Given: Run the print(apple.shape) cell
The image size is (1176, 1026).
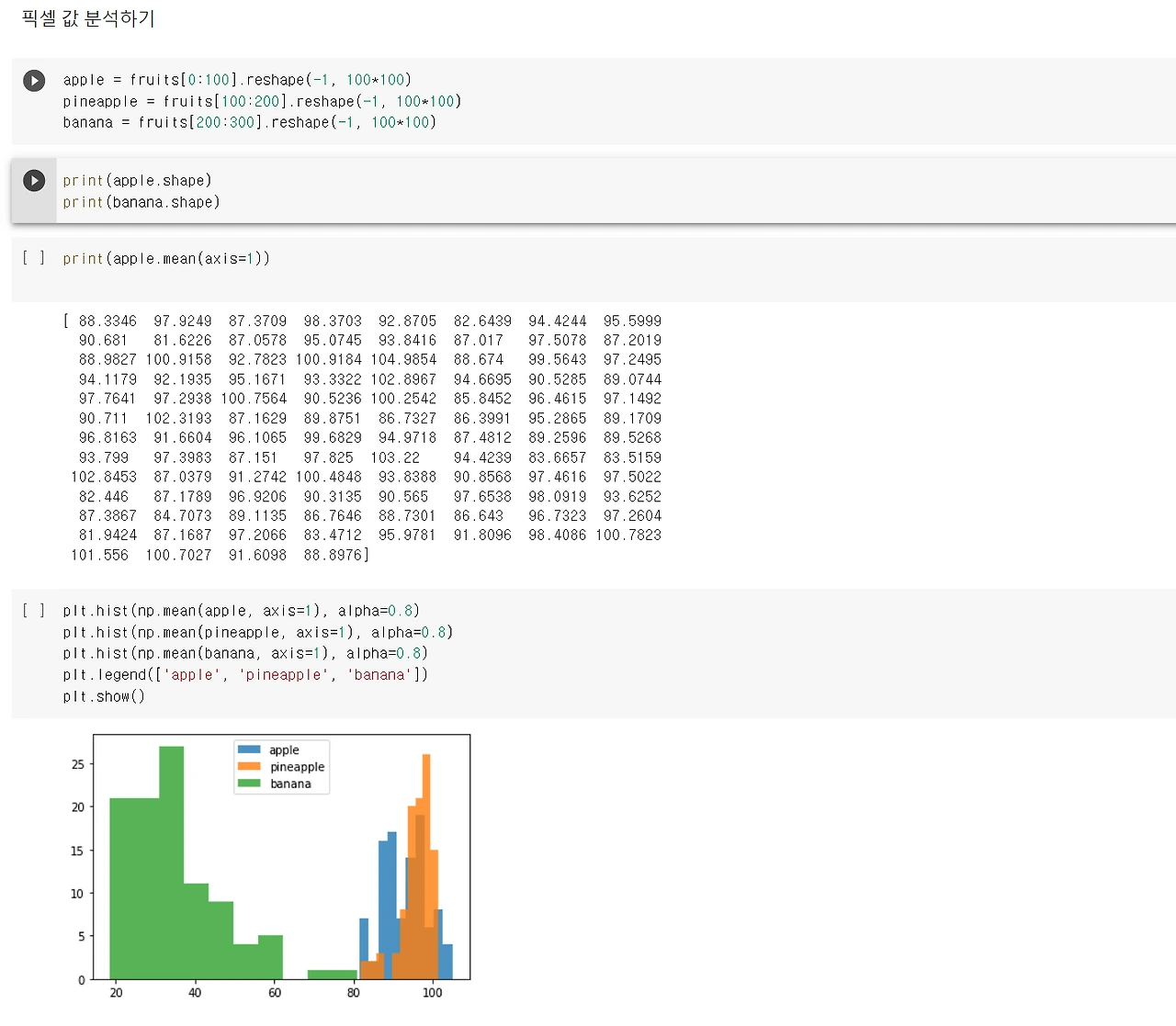Looking at the screenshot, I should [34, 181].
